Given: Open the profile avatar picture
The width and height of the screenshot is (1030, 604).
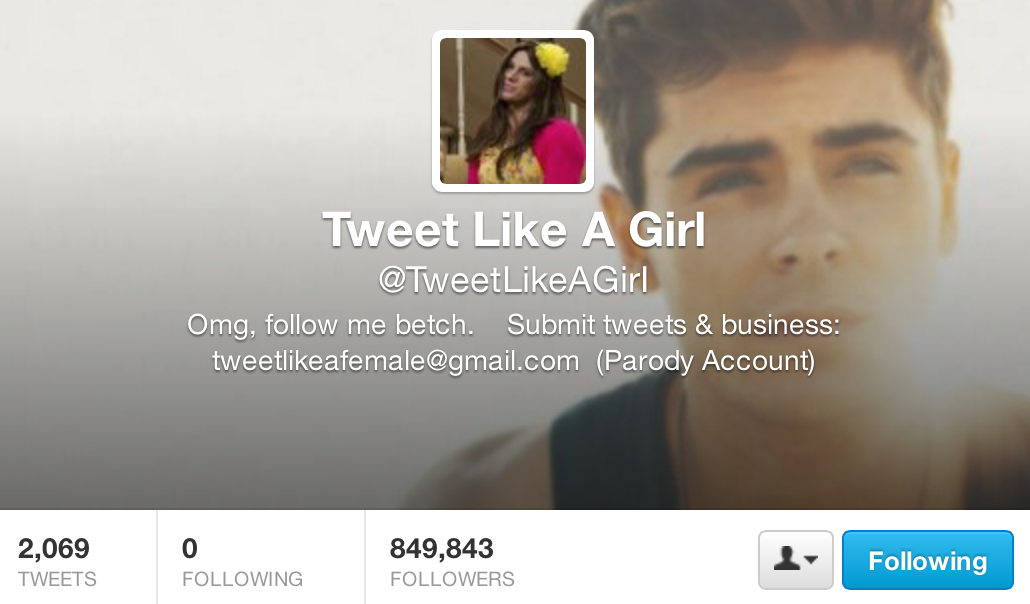Looking at the screenshot, I should pos(512,111).
